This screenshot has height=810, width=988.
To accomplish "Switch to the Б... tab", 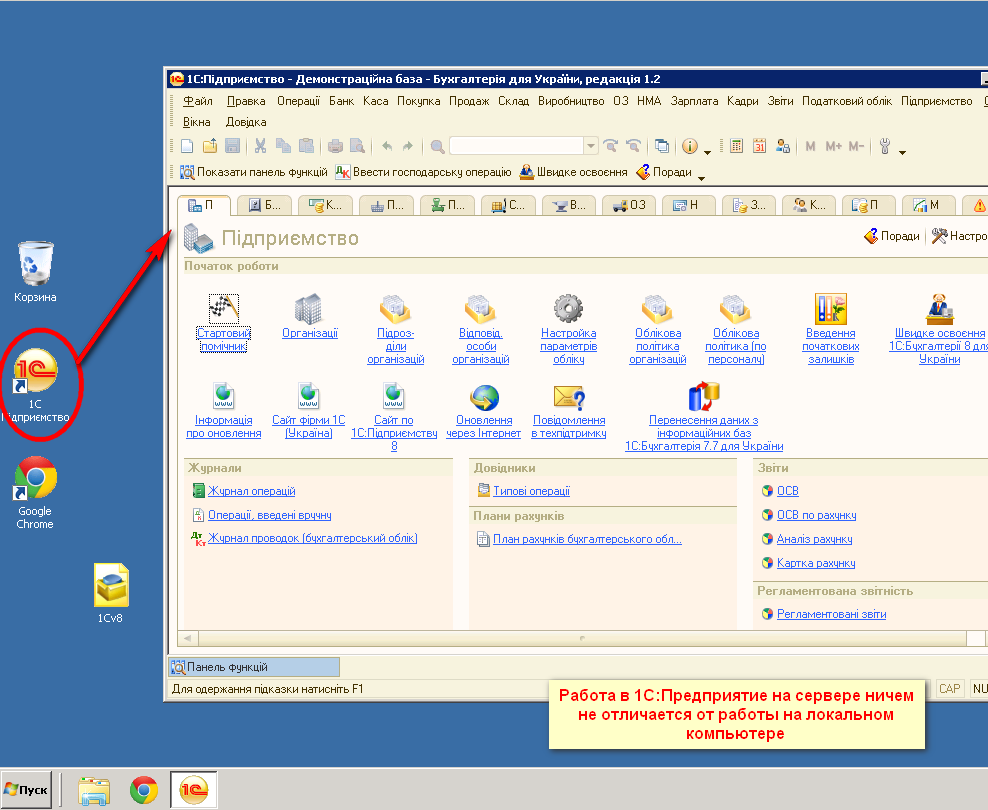I will pos(264,205).
